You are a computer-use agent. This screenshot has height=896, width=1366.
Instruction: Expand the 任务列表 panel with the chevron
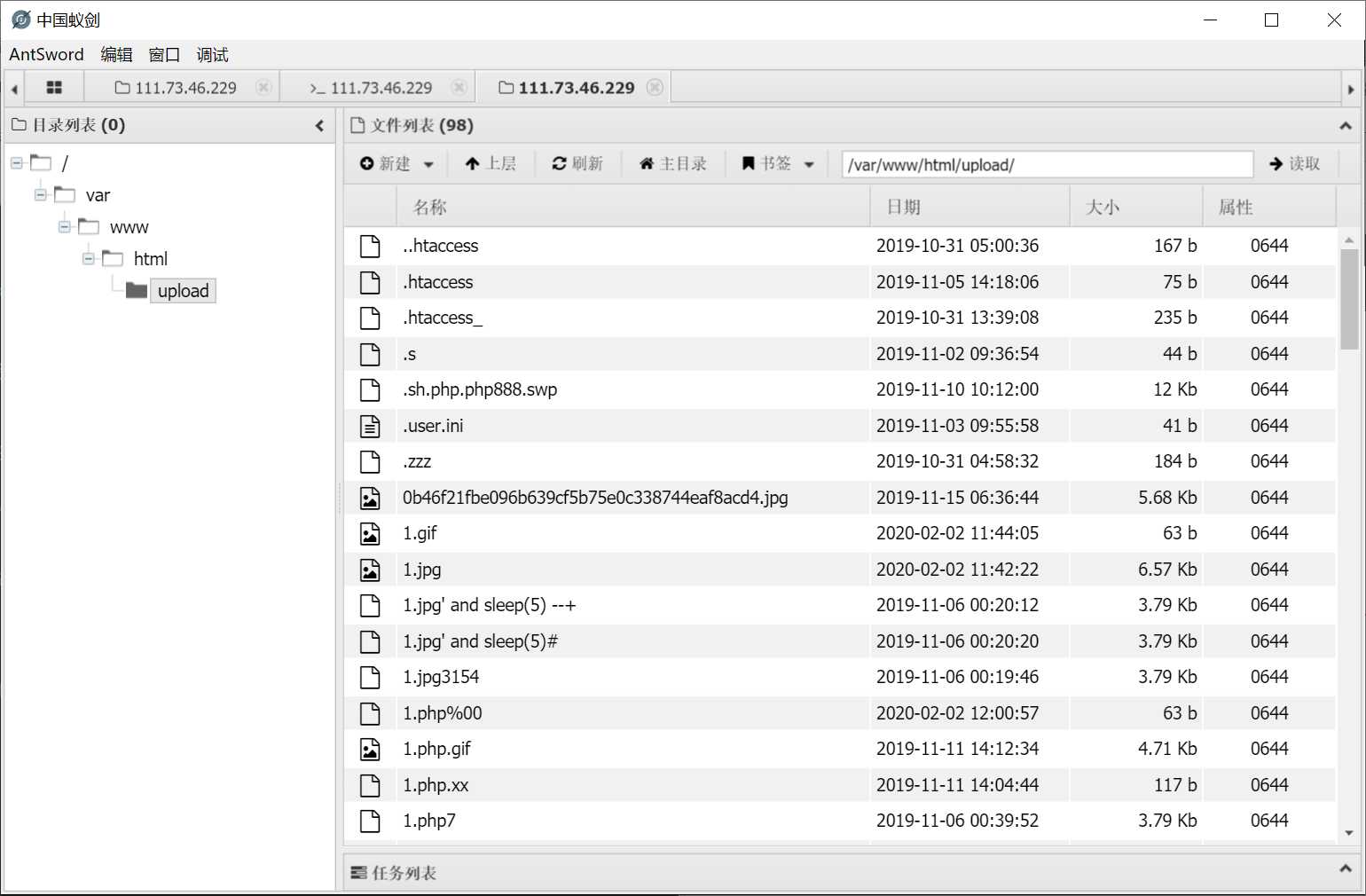[x=1346, y=868]
